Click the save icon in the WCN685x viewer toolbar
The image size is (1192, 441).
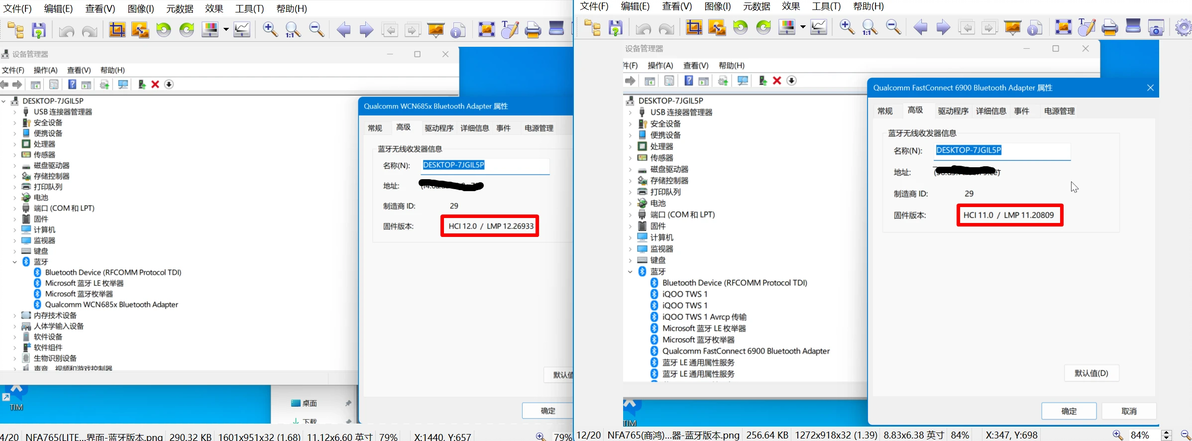(38, 30)
